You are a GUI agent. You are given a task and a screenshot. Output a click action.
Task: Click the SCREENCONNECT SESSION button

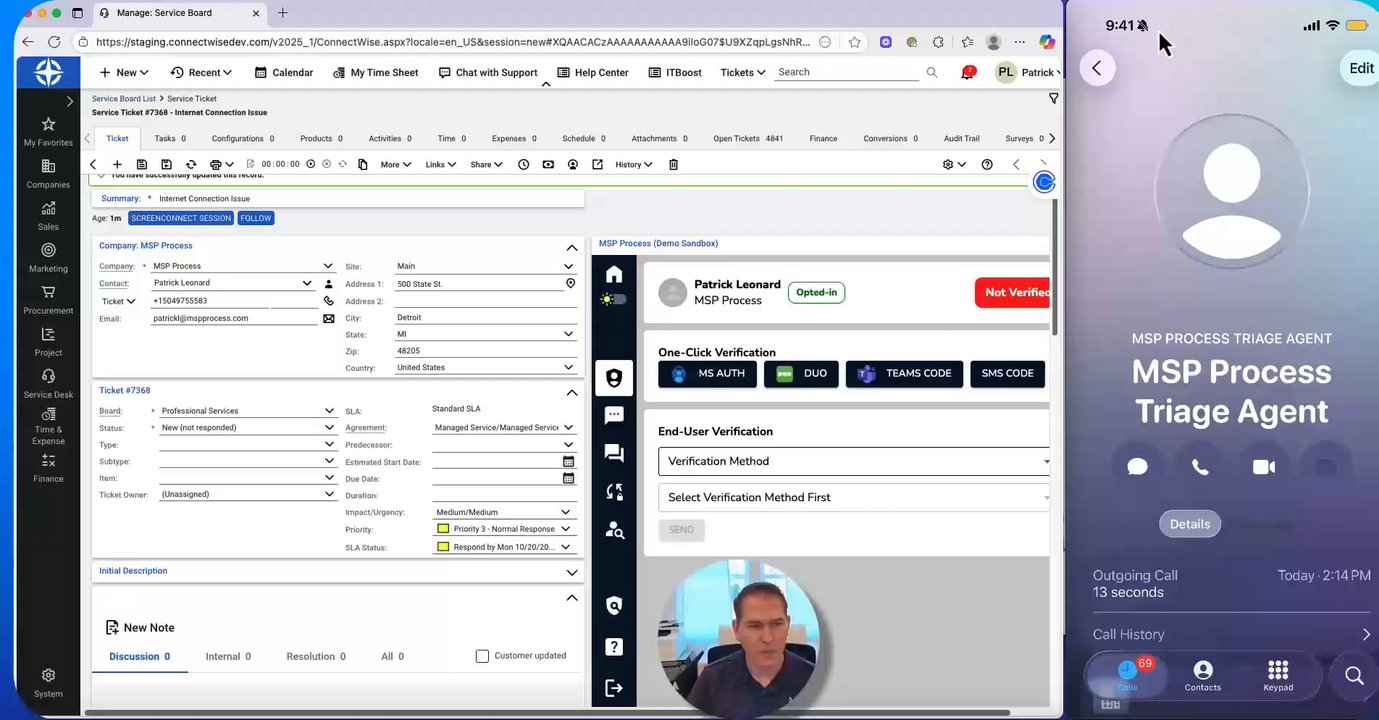point(181,218)
